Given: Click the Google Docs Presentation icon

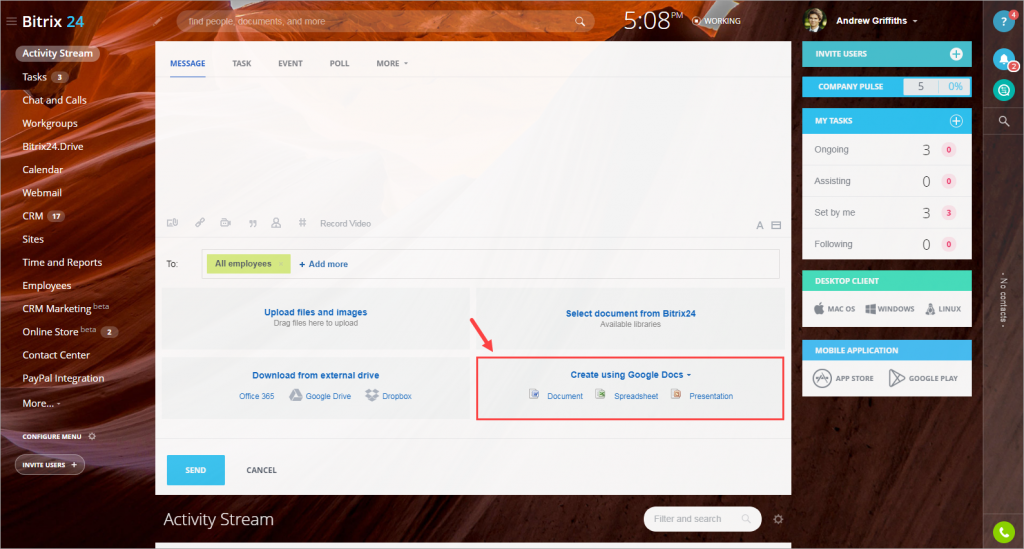Looking at the screenshot, I should (676, 394).
